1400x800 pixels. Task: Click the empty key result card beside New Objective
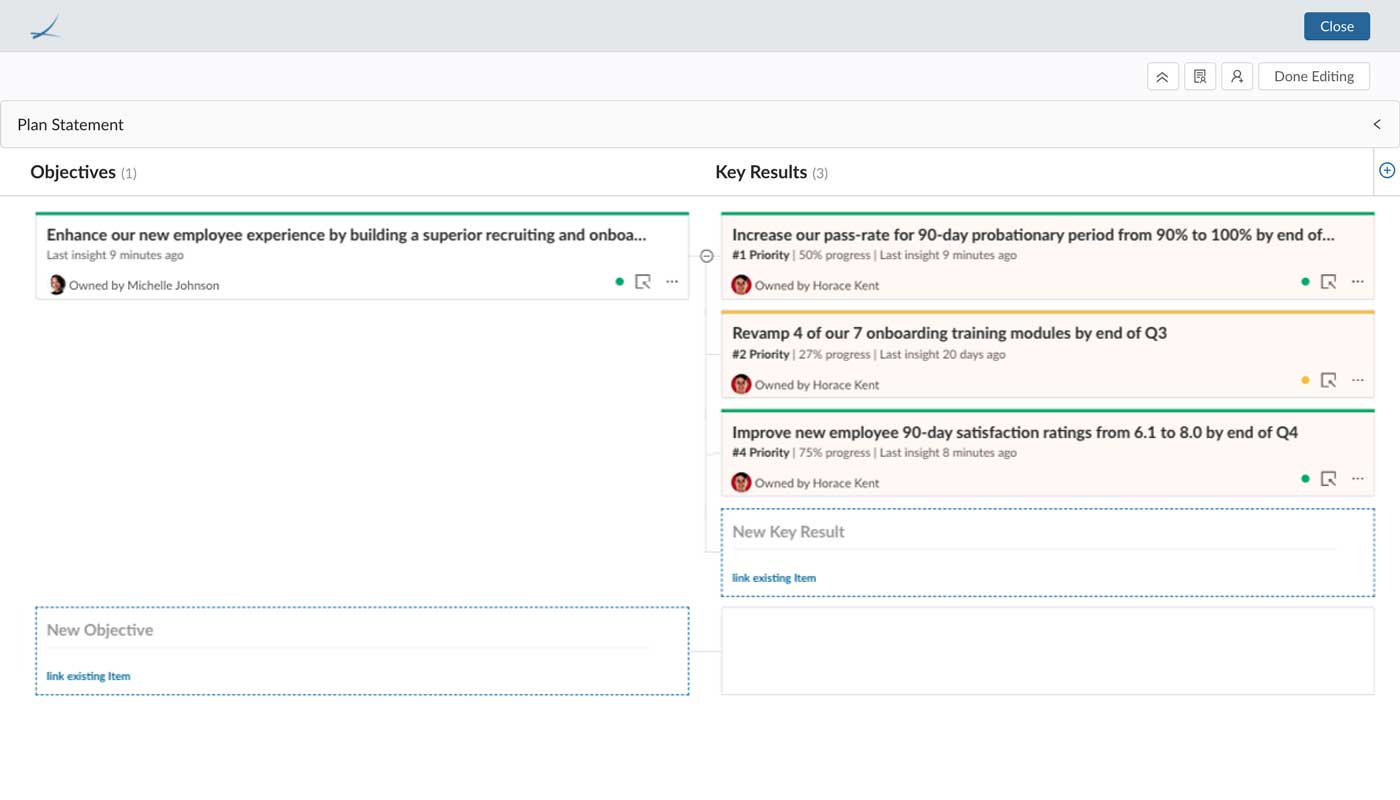(1047, 650)
